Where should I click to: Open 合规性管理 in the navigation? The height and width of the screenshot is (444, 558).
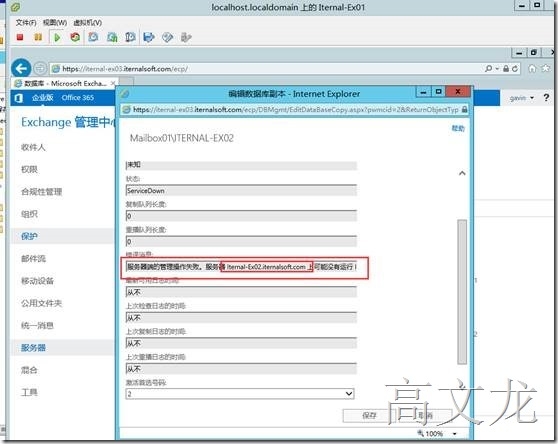click(42, 192)
